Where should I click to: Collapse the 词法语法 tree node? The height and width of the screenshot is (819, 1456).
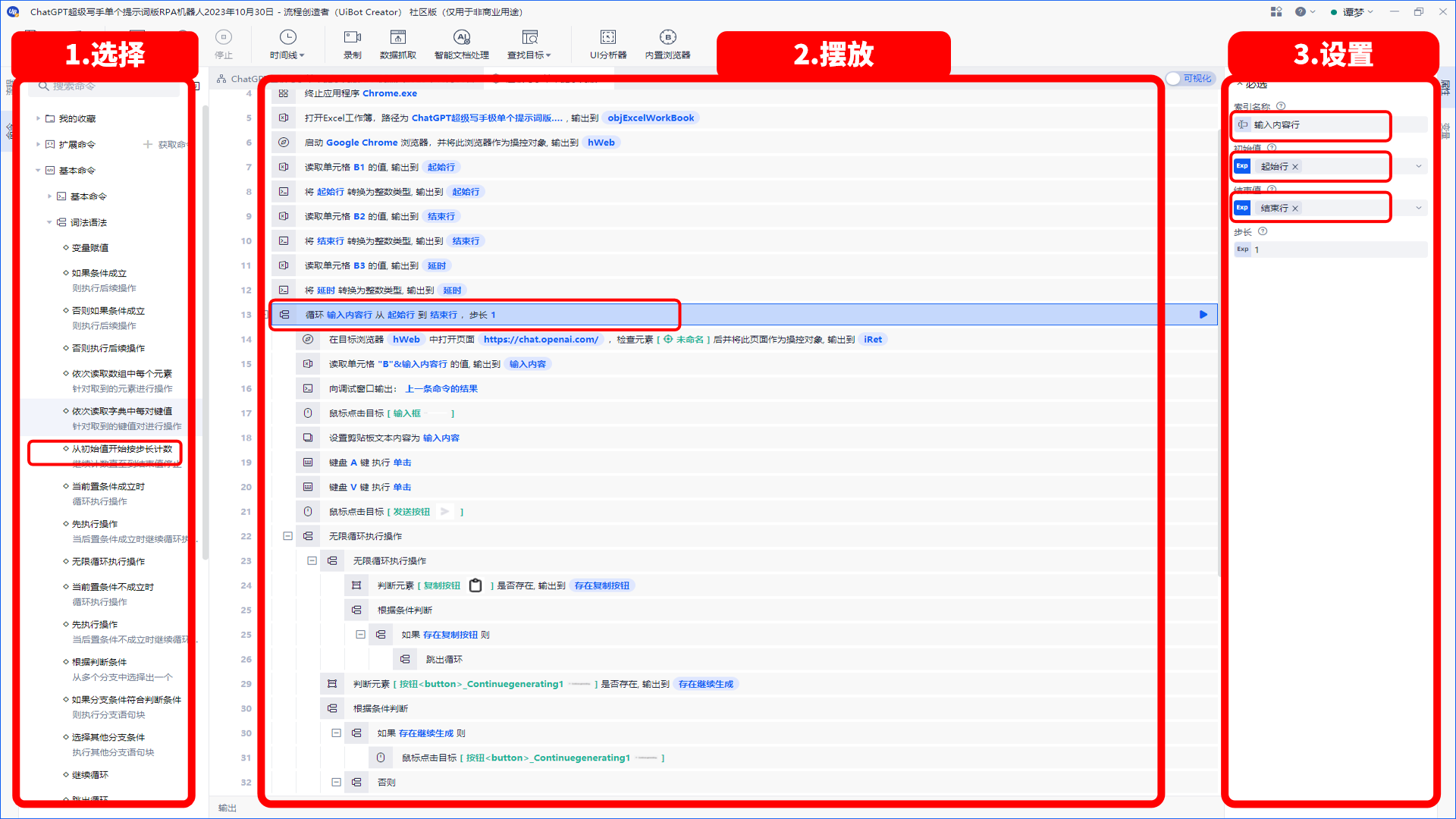50,222
